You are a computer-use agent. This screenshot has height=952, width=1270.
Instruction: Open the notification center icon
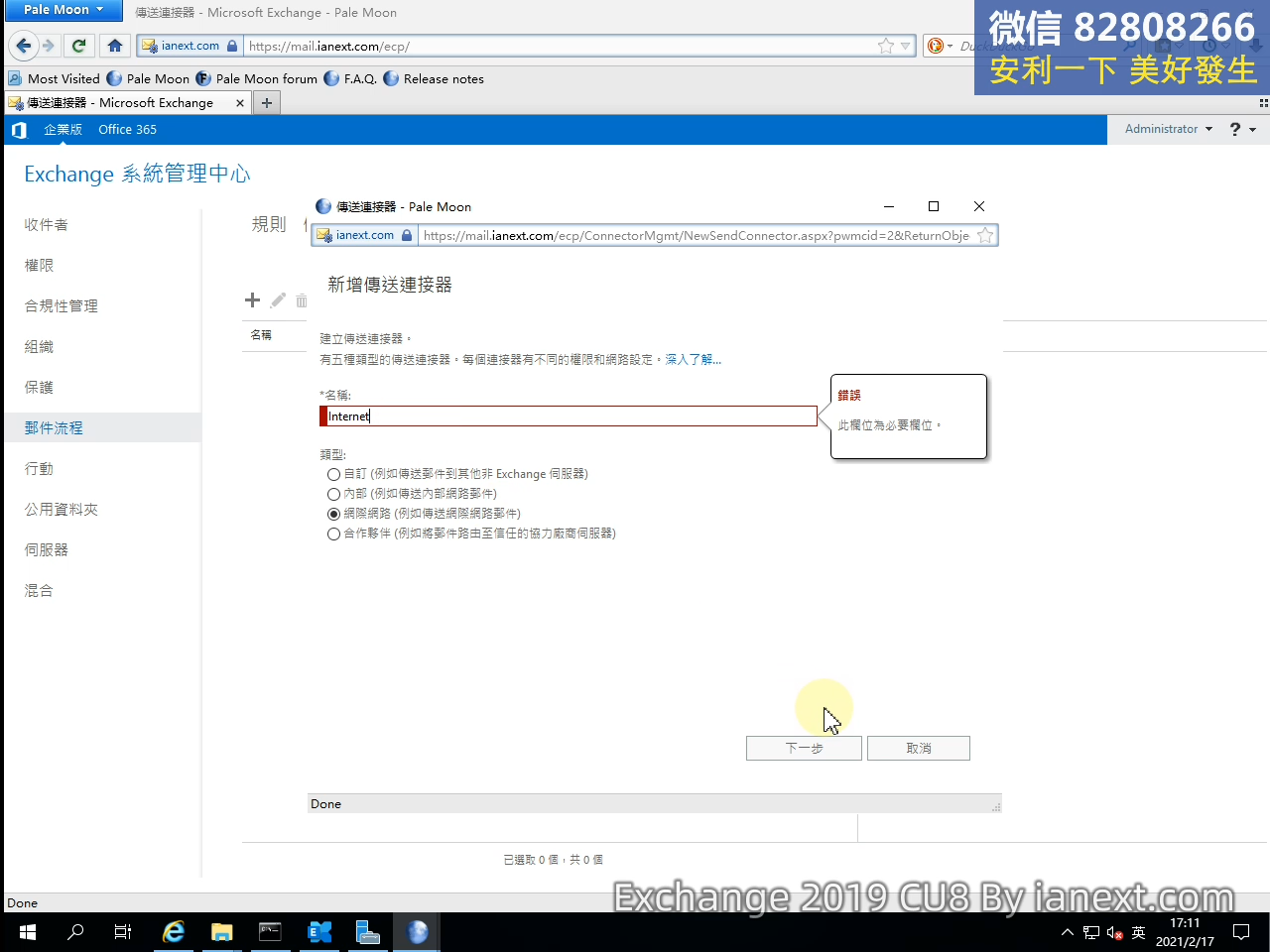1241,932
